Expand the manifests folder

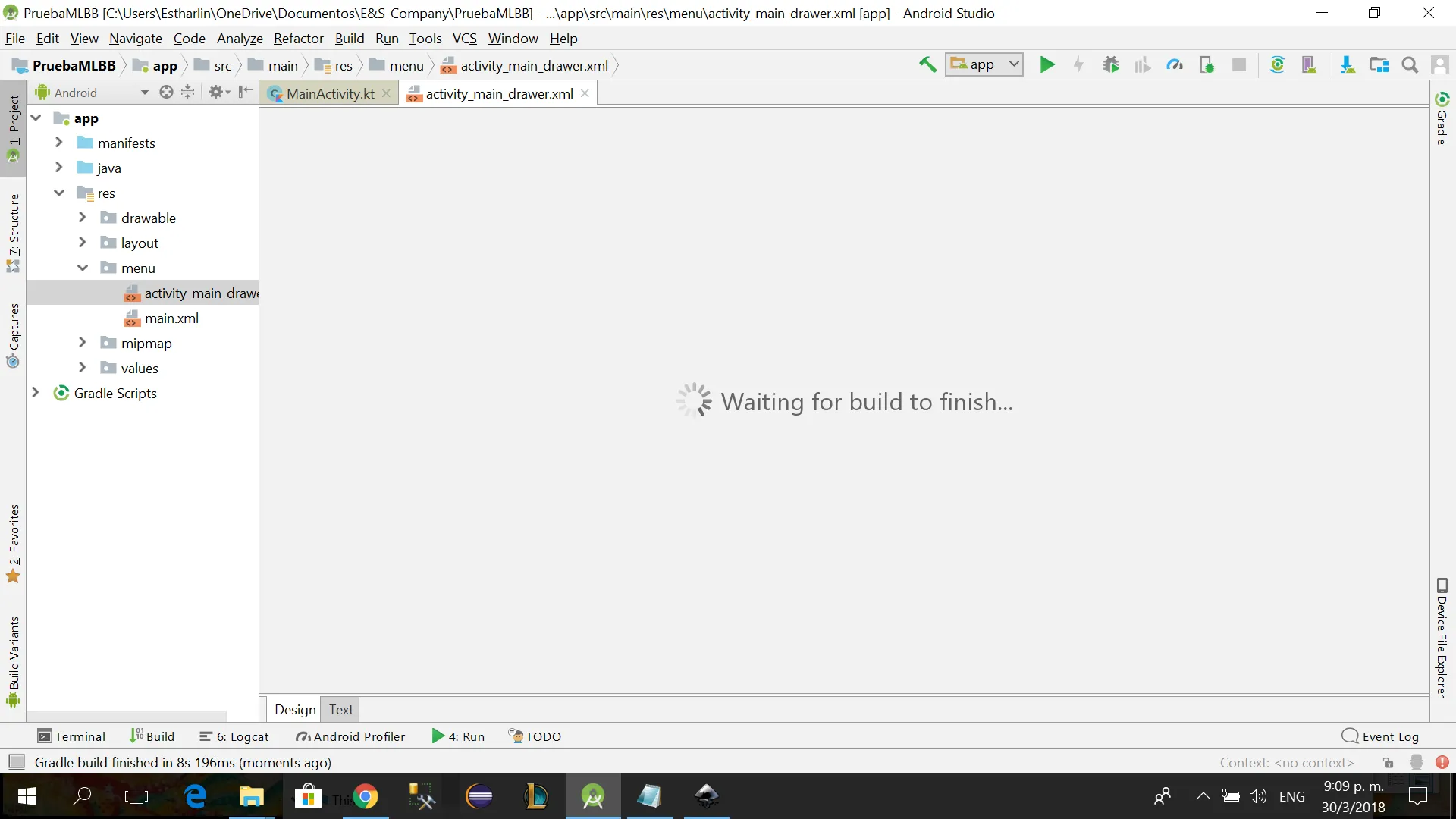(58, 143)
